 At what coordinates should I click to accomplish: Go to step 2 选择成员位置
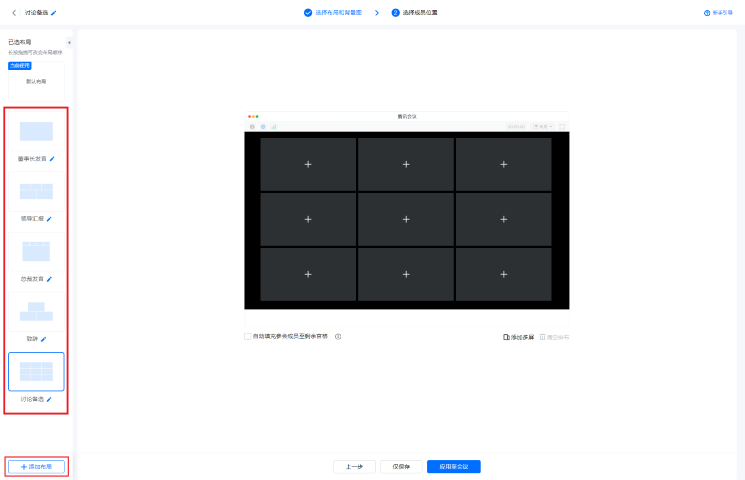tap(414, 13)
